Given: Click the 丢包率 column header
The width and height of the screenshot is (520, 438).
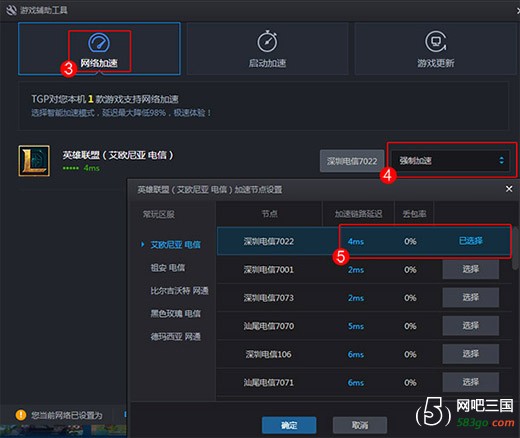Looking at the screenshot, I should pyautogui.click(x=414, y=214).
